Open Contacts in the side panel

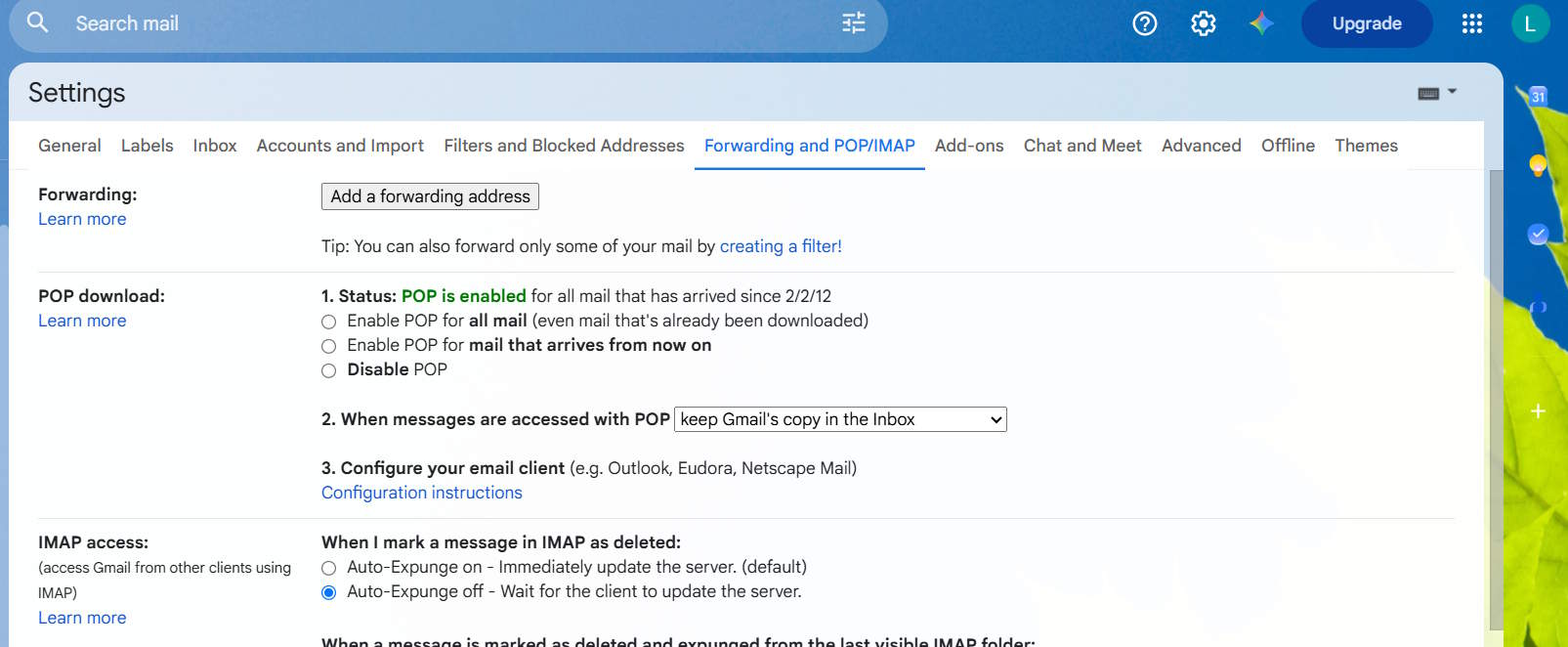[1538, 307]
